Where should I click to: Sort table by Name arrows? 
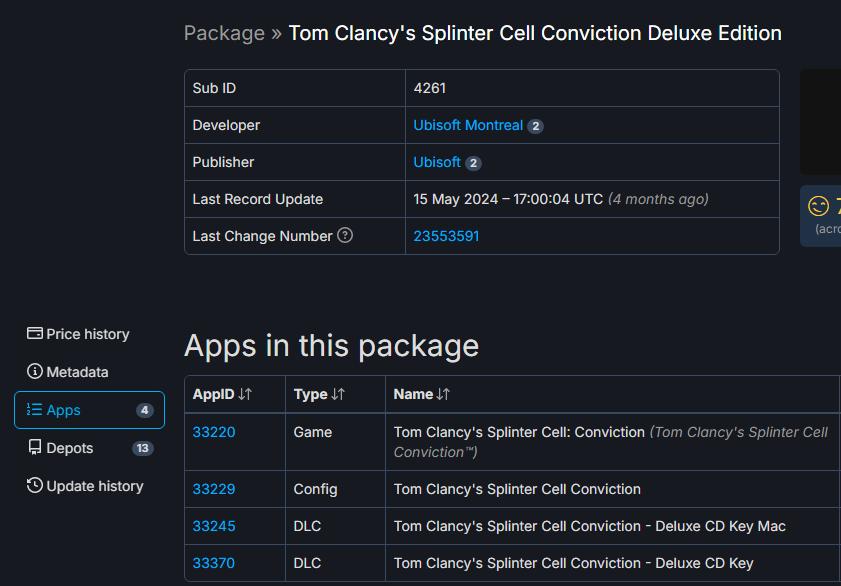click(443, 394)
